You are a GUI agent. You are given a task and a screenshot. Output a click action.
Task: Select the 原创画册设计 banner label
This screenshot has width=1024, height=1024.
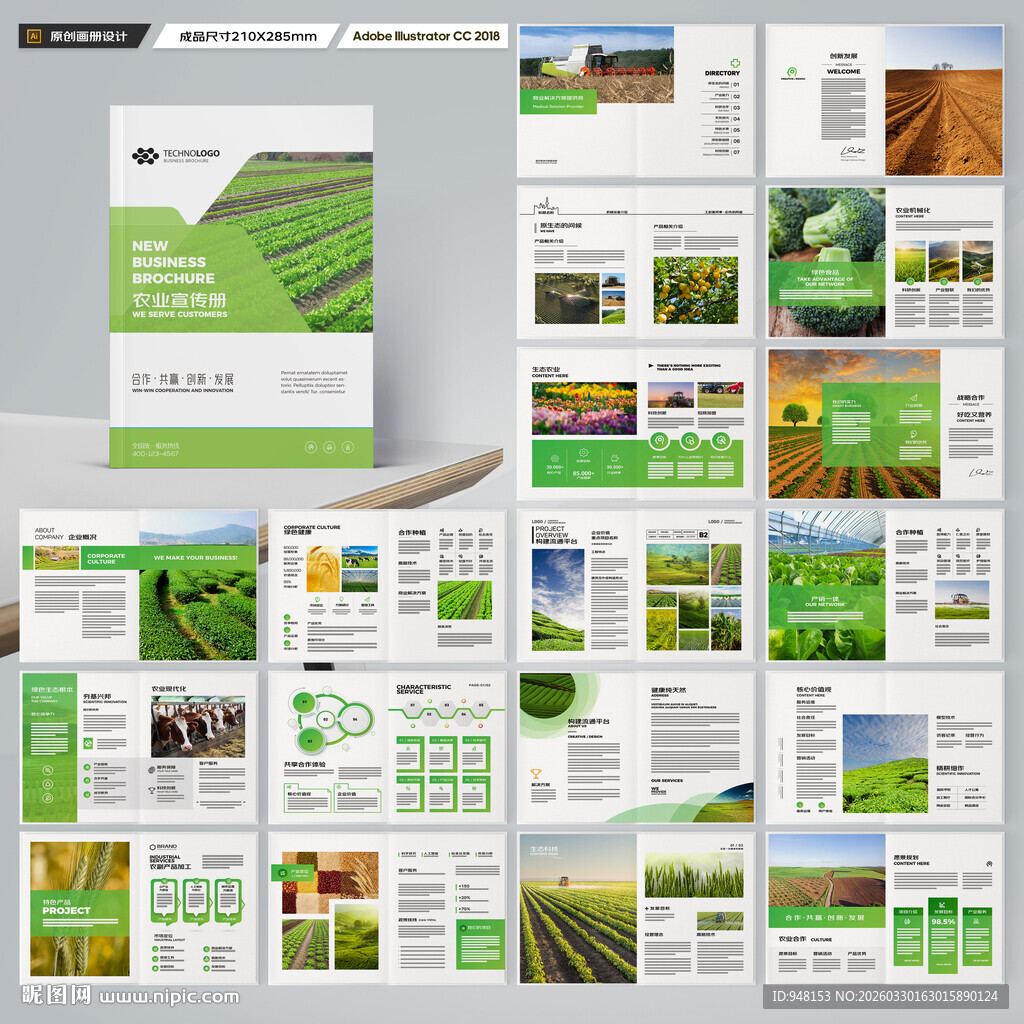click(88, 37)
